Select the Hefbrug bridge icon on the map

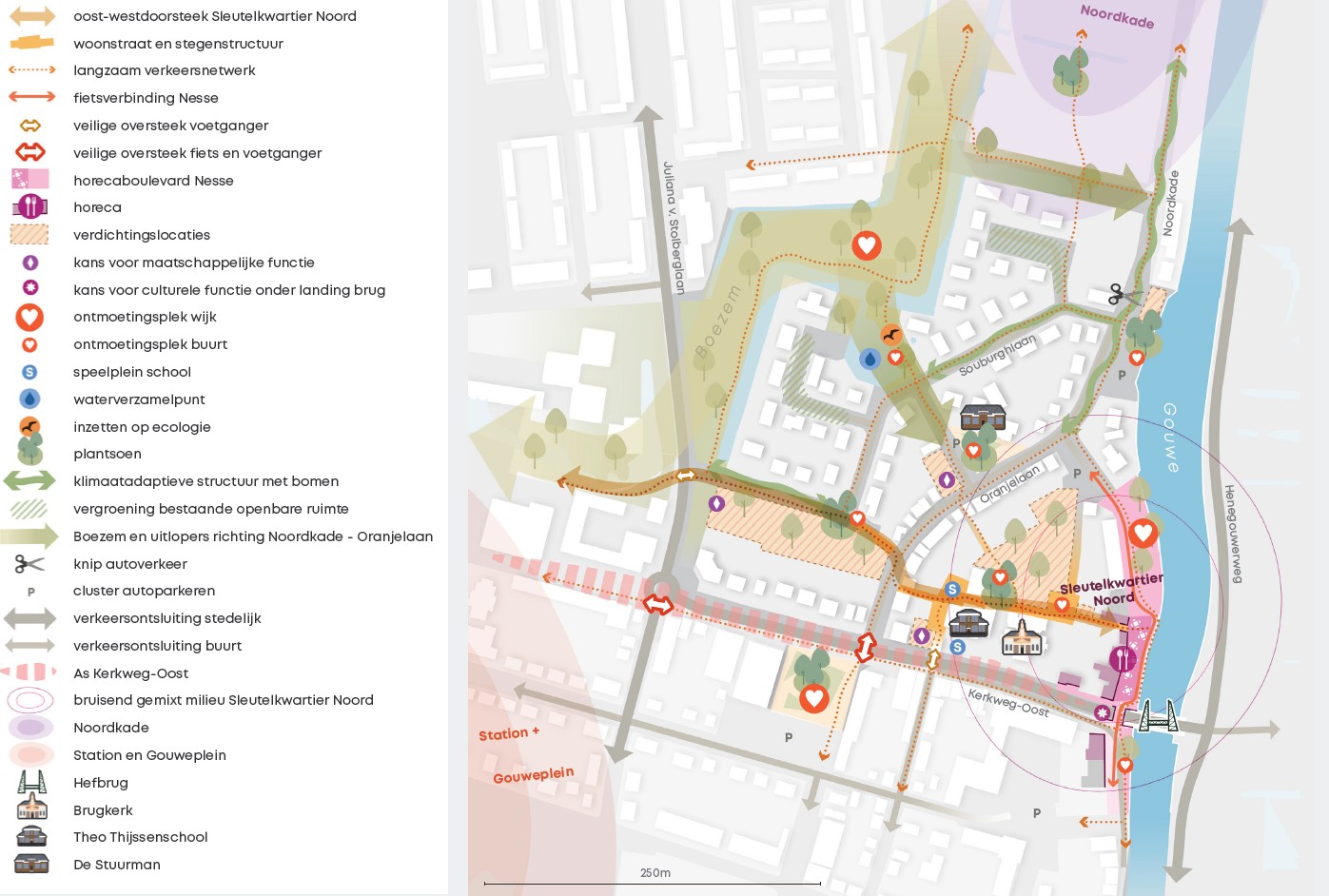pos(1158,714)
